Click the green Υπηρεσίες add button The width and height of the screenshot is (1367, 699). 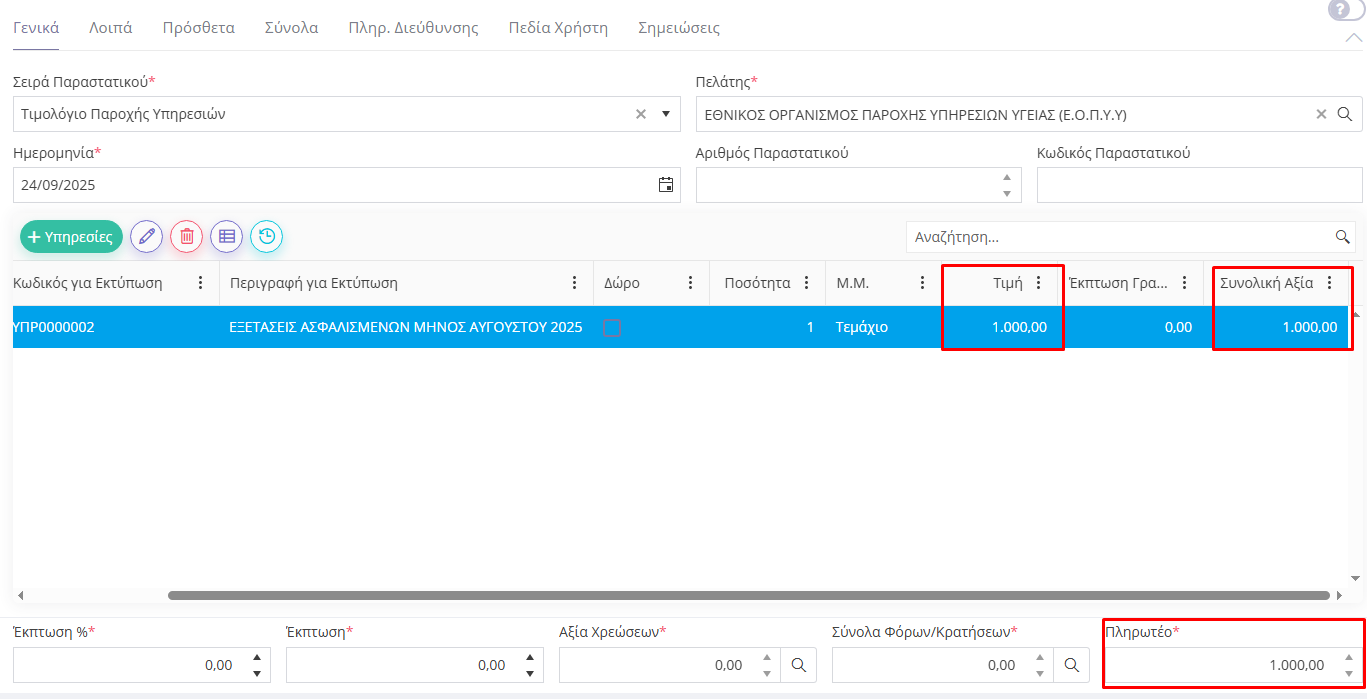point(71,237)
